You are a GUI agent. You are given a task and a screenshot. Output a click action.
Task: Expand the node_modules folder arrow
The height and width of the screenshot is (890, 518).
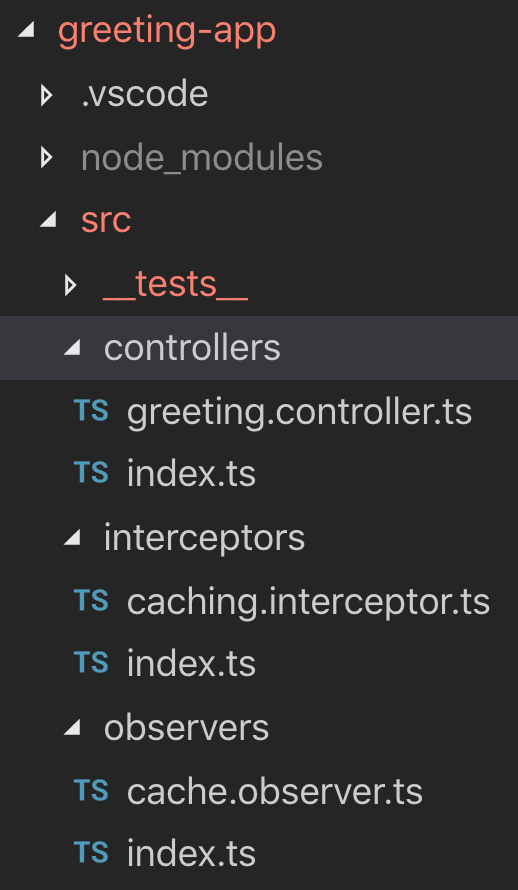coord(47,158)
